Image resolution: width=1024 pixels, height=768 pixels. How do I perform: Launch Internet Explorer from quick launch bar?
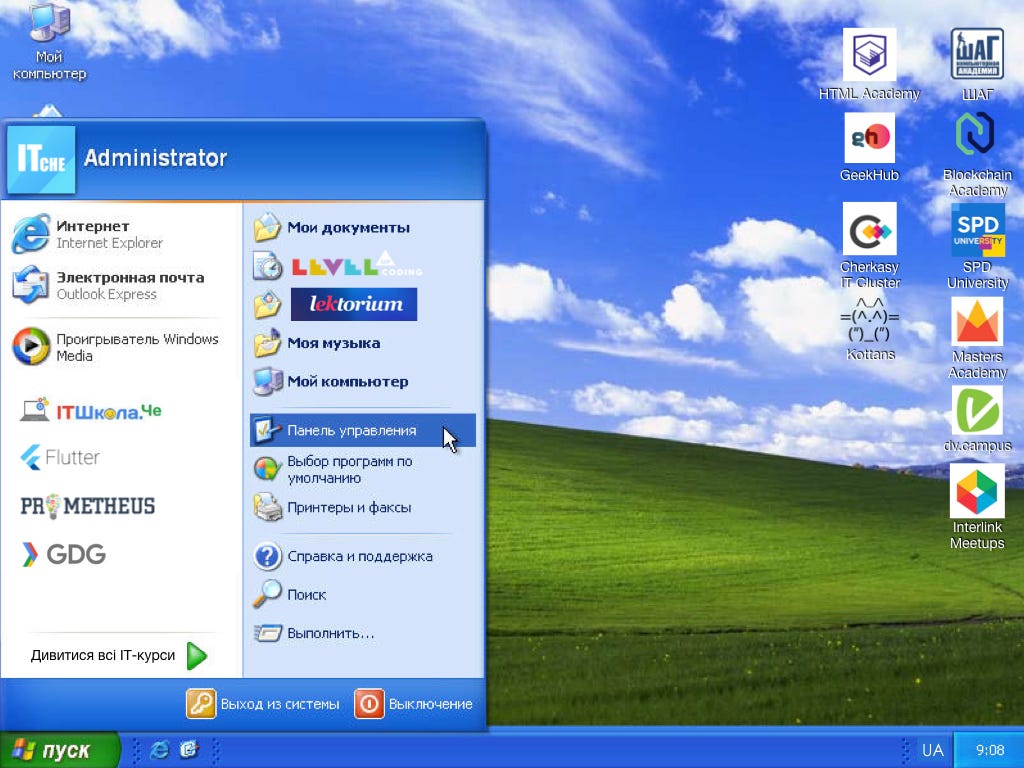point(159,750)
